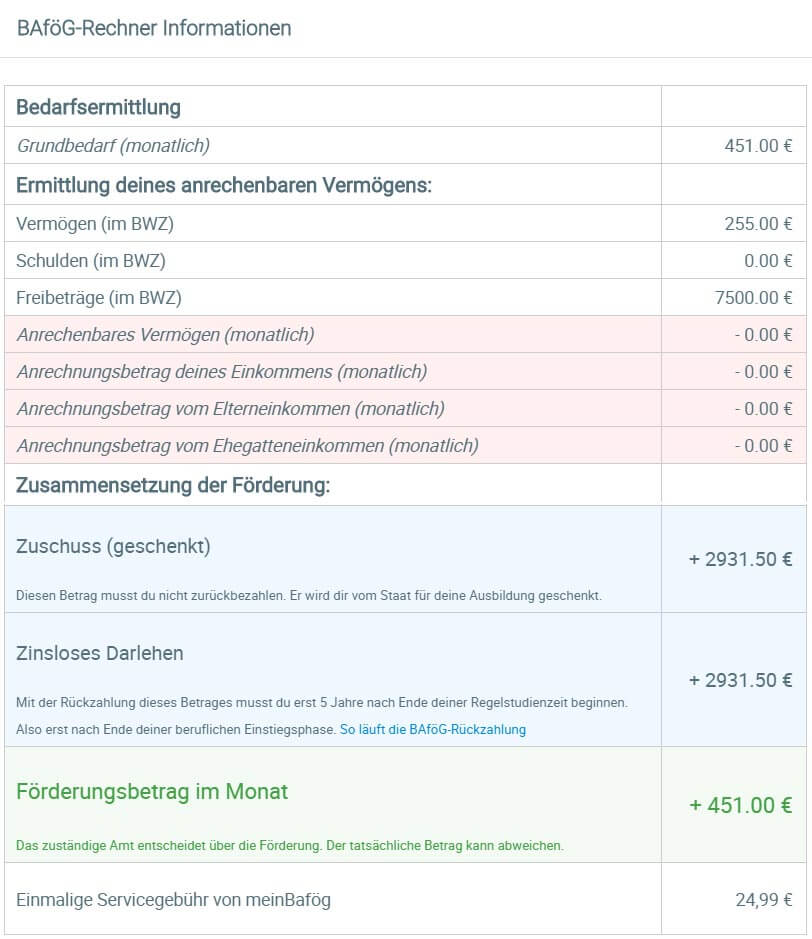This screenshot has height=939, width=812.
Task: Click the 451.00 € Grundbedarf value
Action: click(758, 146)
